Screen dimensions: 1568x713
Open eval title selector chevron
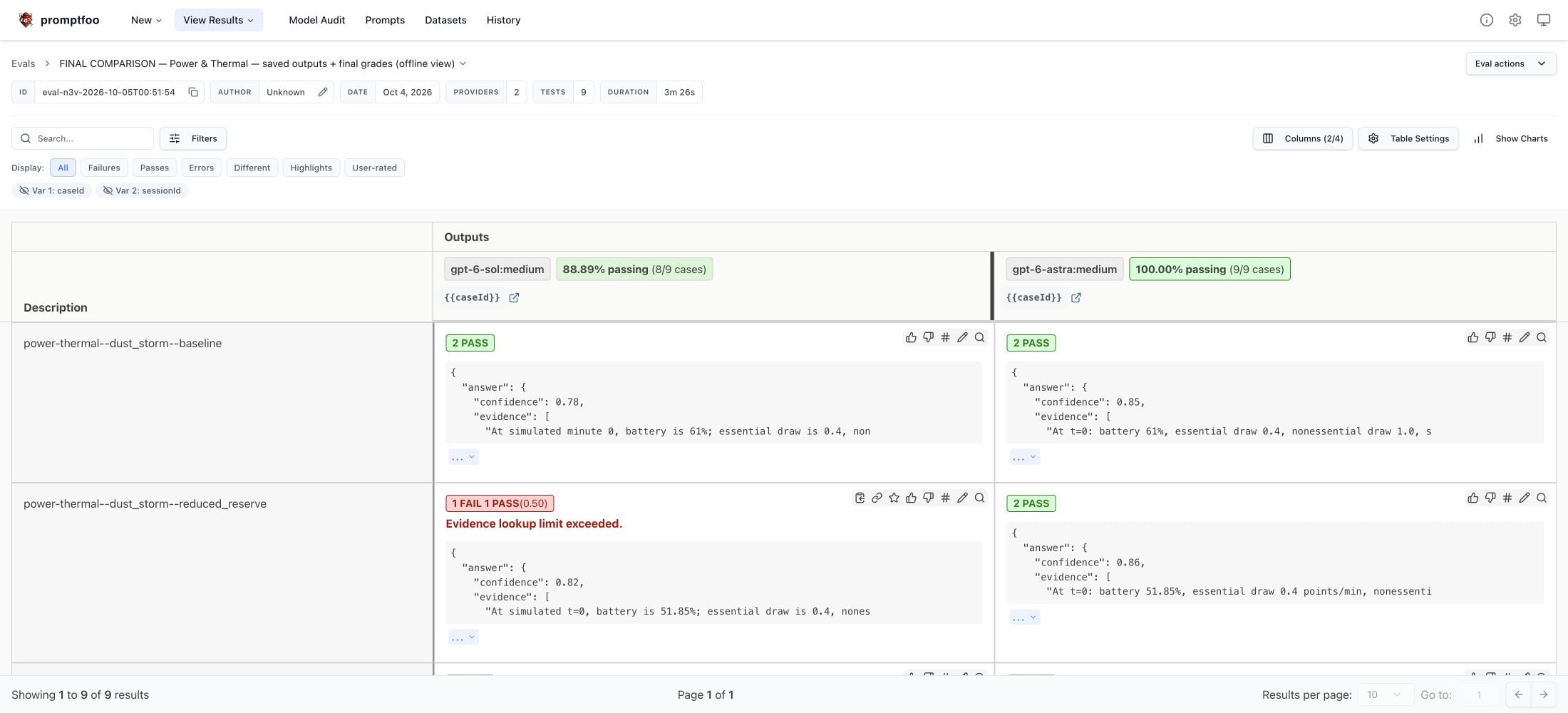click(x=463, y=63)
